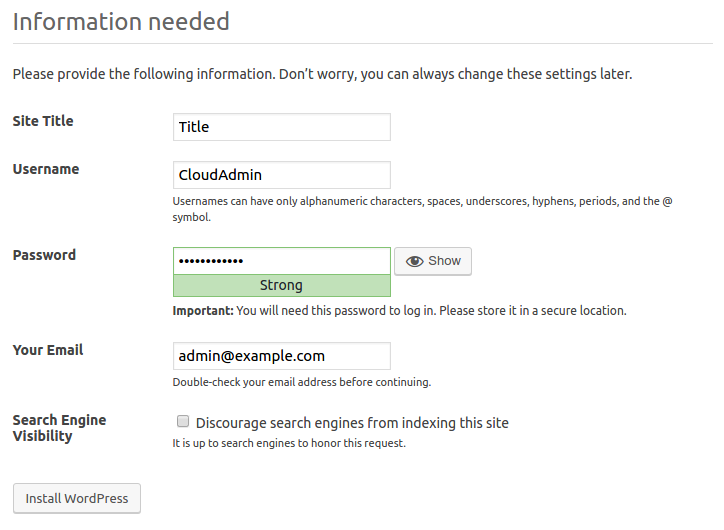Toggle password visibility with the Show button
This screenshot has width=724, height=530.
coord(433,261)
